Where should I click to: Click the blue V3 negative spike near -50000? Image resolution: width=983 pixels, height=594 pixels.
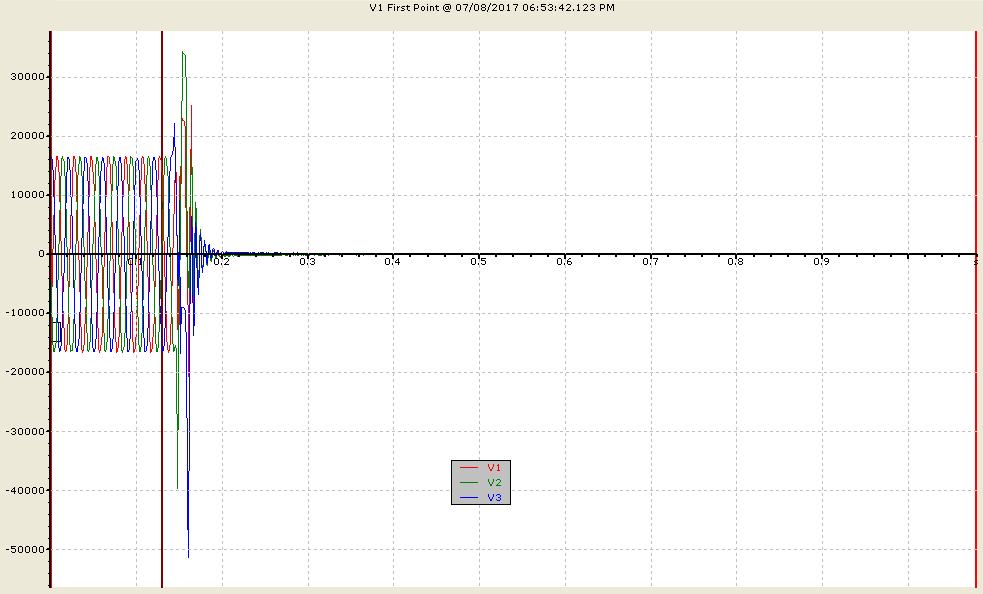click(x=189, y=552)
